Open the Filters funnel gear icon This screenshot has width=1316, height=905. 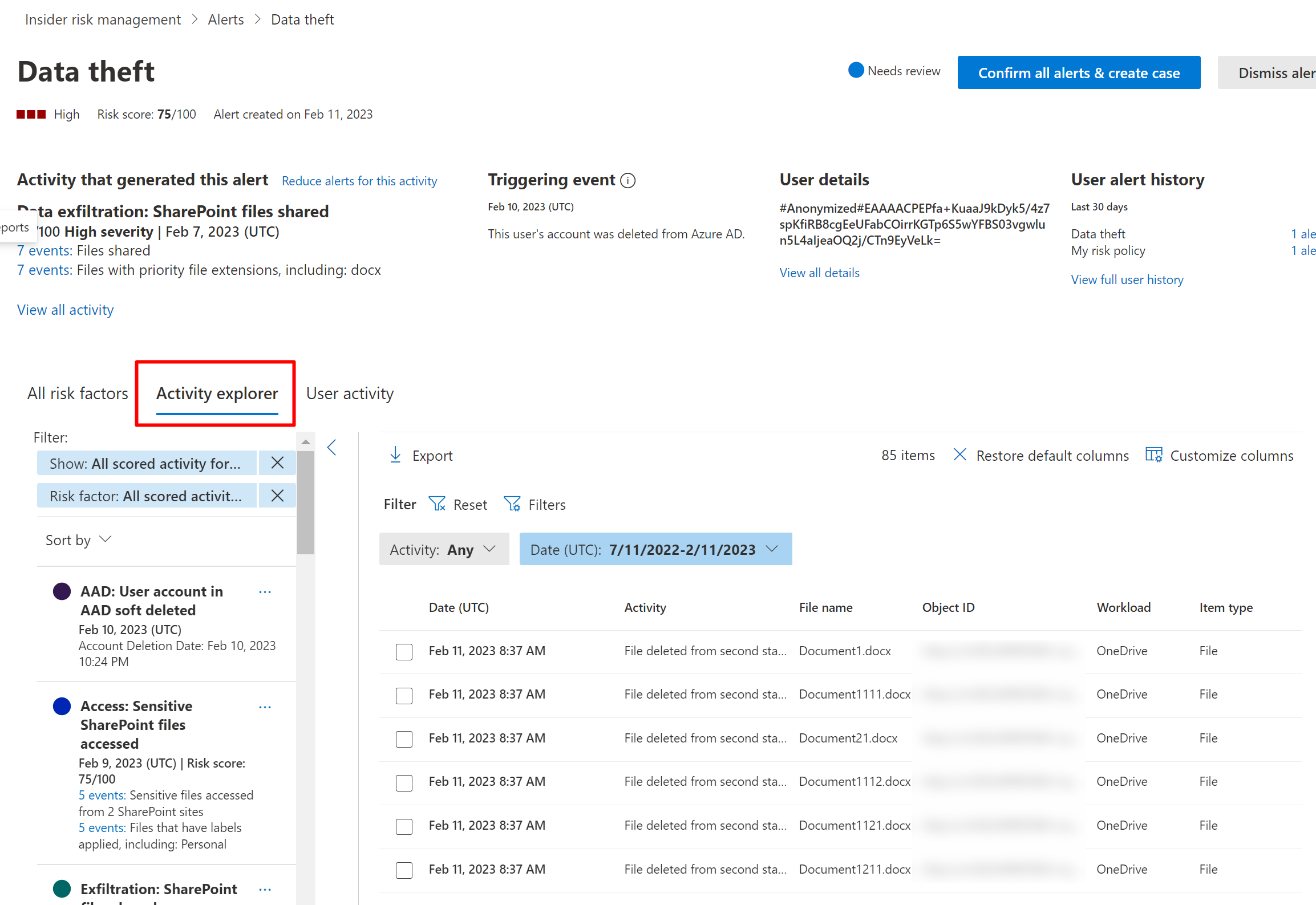pyautogui.click(x=512, y=504)
